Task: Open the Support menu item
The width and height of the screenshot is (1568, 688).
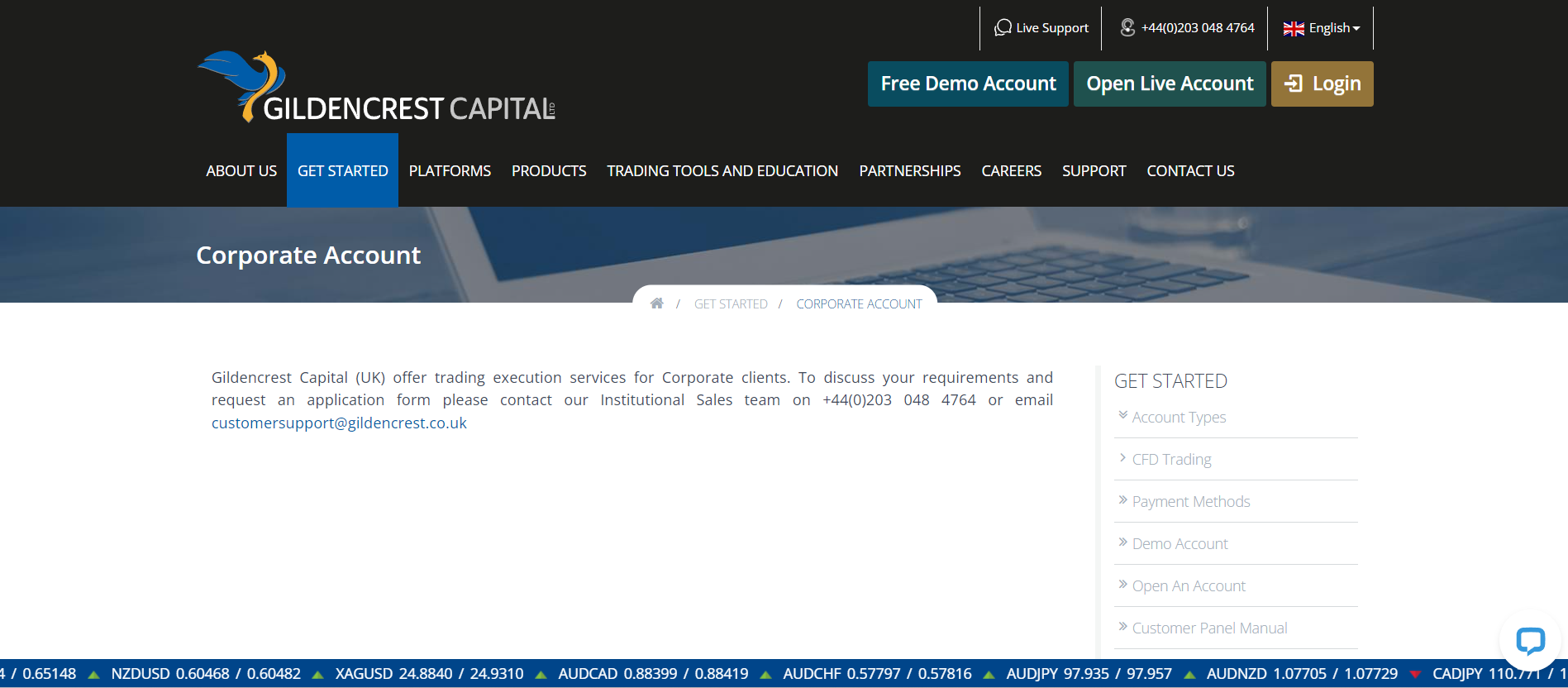Action: pyautogui.click(x=1094, y=170)
